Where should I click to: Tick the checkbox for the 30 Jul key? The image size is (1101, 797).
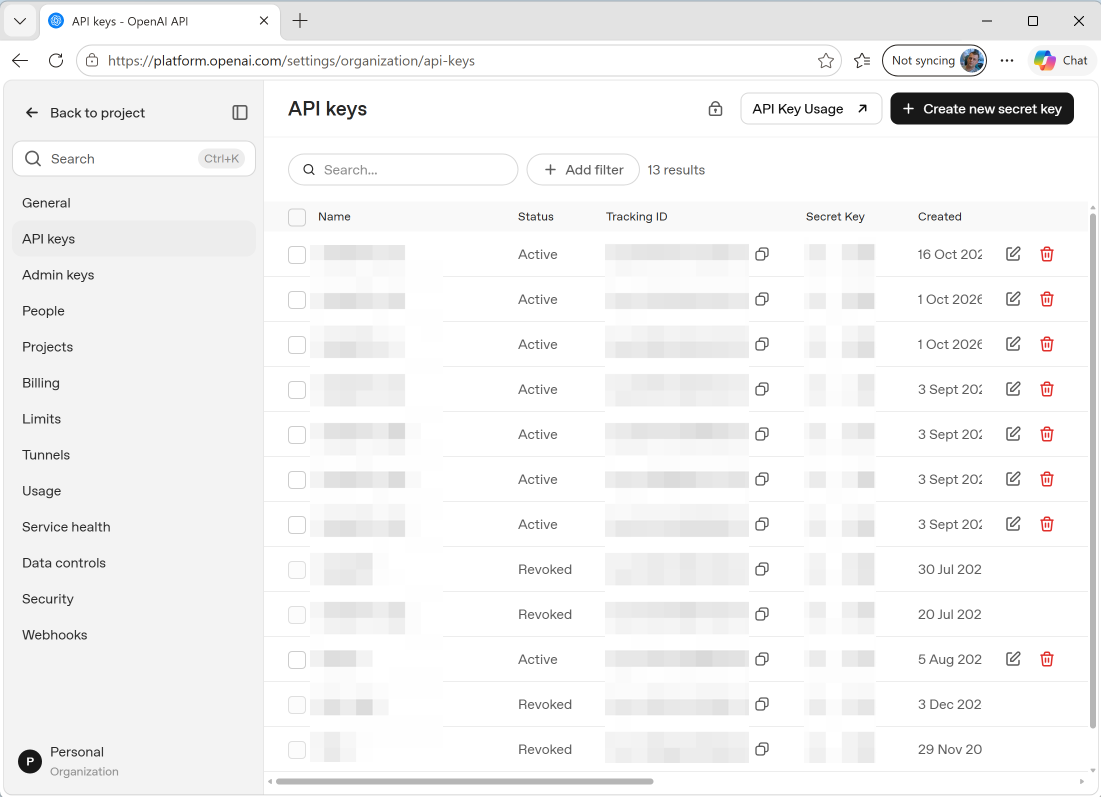pyautogui.click(x=297, y=569)
